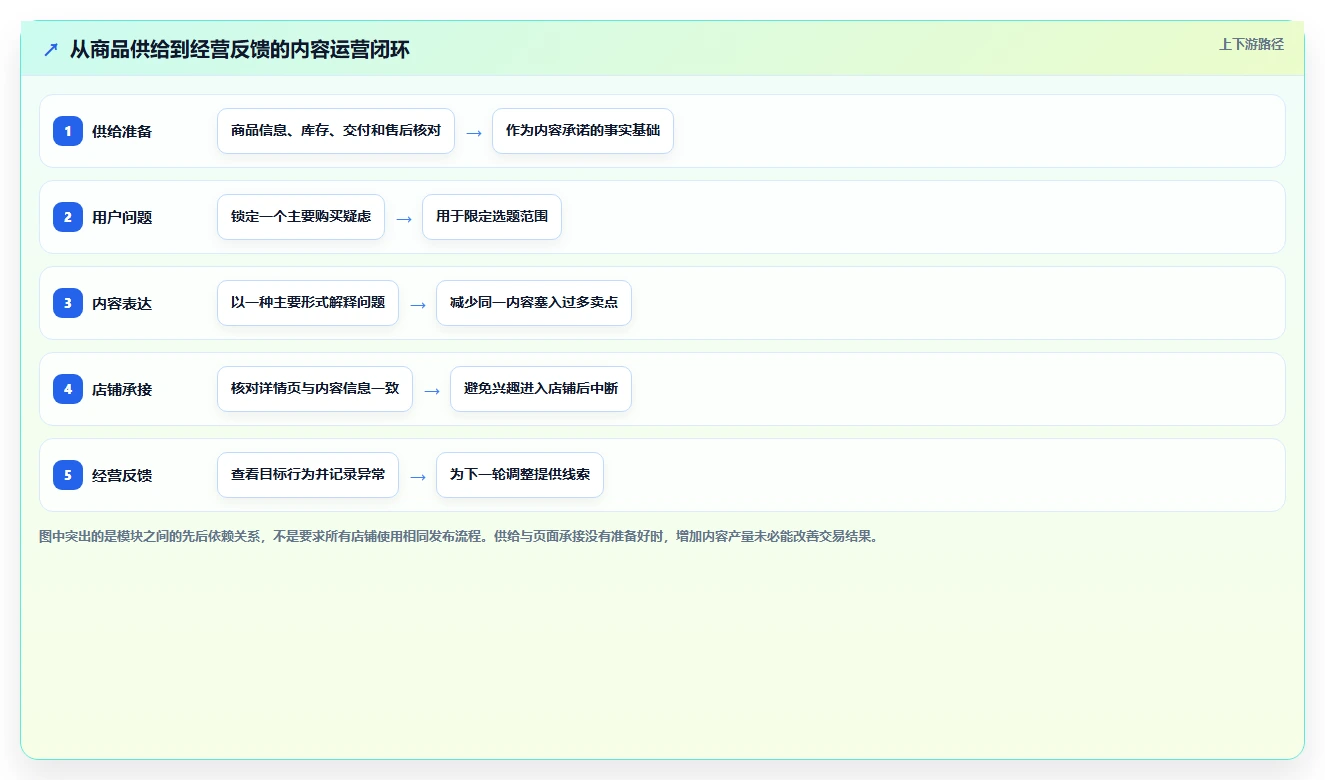The width and height of the screenshot is (1325, 780).
Task: Click the 锁定一个主要购买疑虑 box
Action: pos(301,217)
